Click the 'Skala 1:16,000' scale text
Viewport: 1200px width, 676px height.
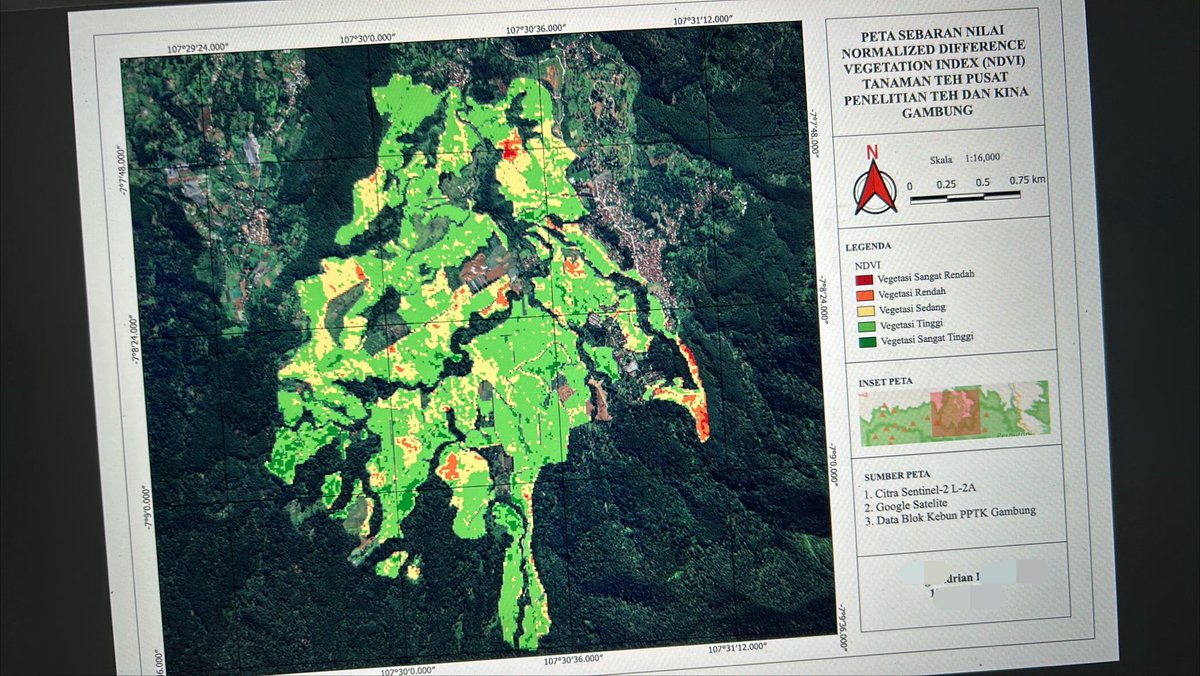click(965, 157)
